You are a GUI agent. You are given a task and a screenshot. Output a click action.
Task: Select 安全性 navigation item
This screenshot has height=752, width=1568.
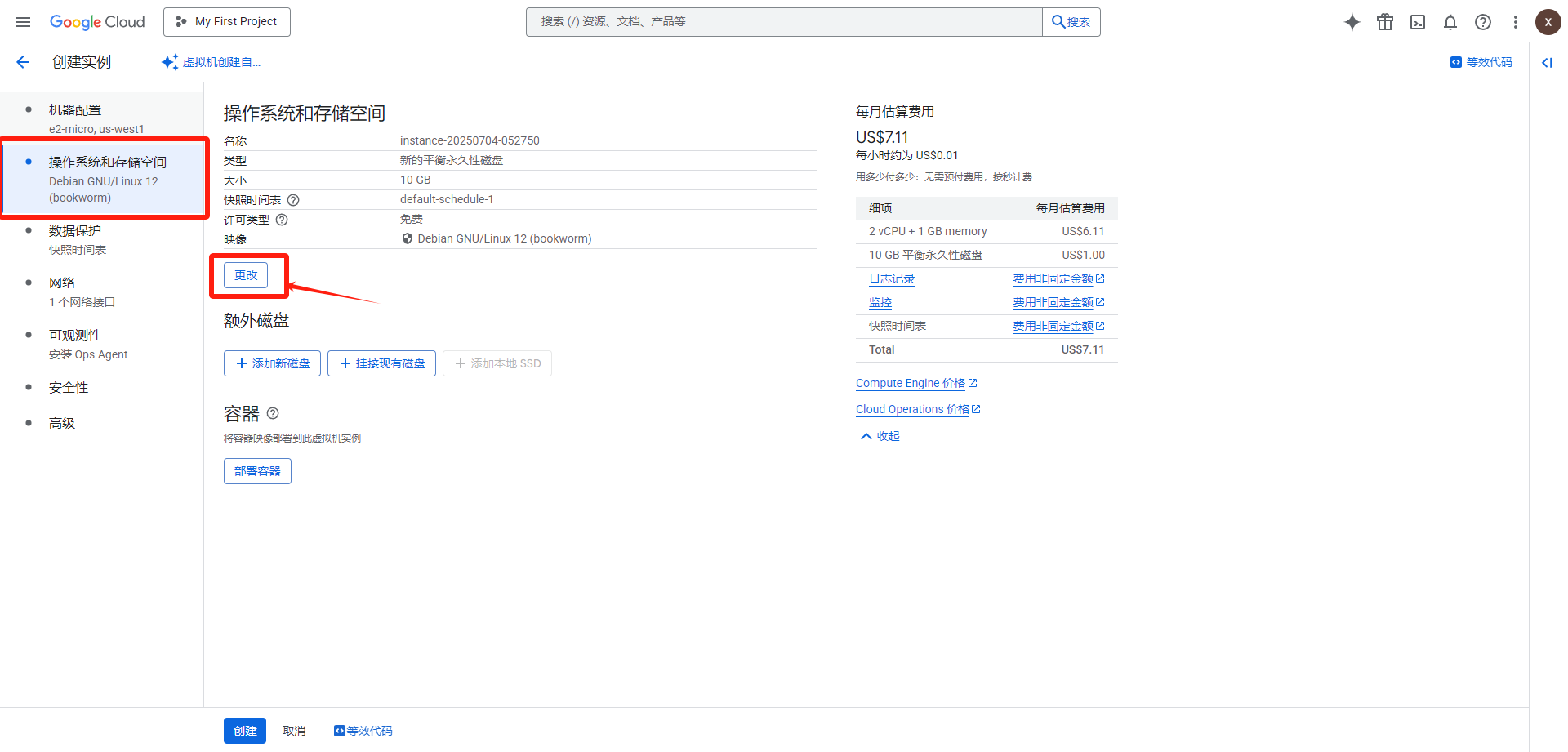[102, 388]
